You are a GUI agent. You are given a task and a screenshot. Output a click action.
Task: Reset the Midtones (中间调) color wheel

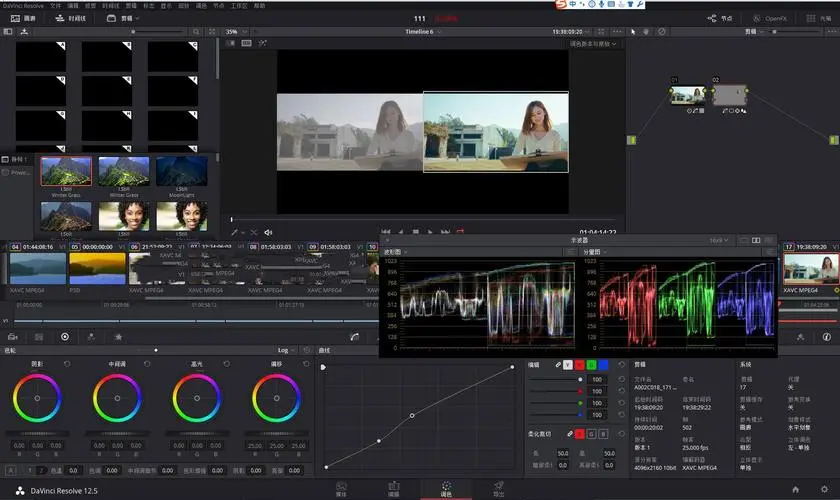click(x=147, y=364)
